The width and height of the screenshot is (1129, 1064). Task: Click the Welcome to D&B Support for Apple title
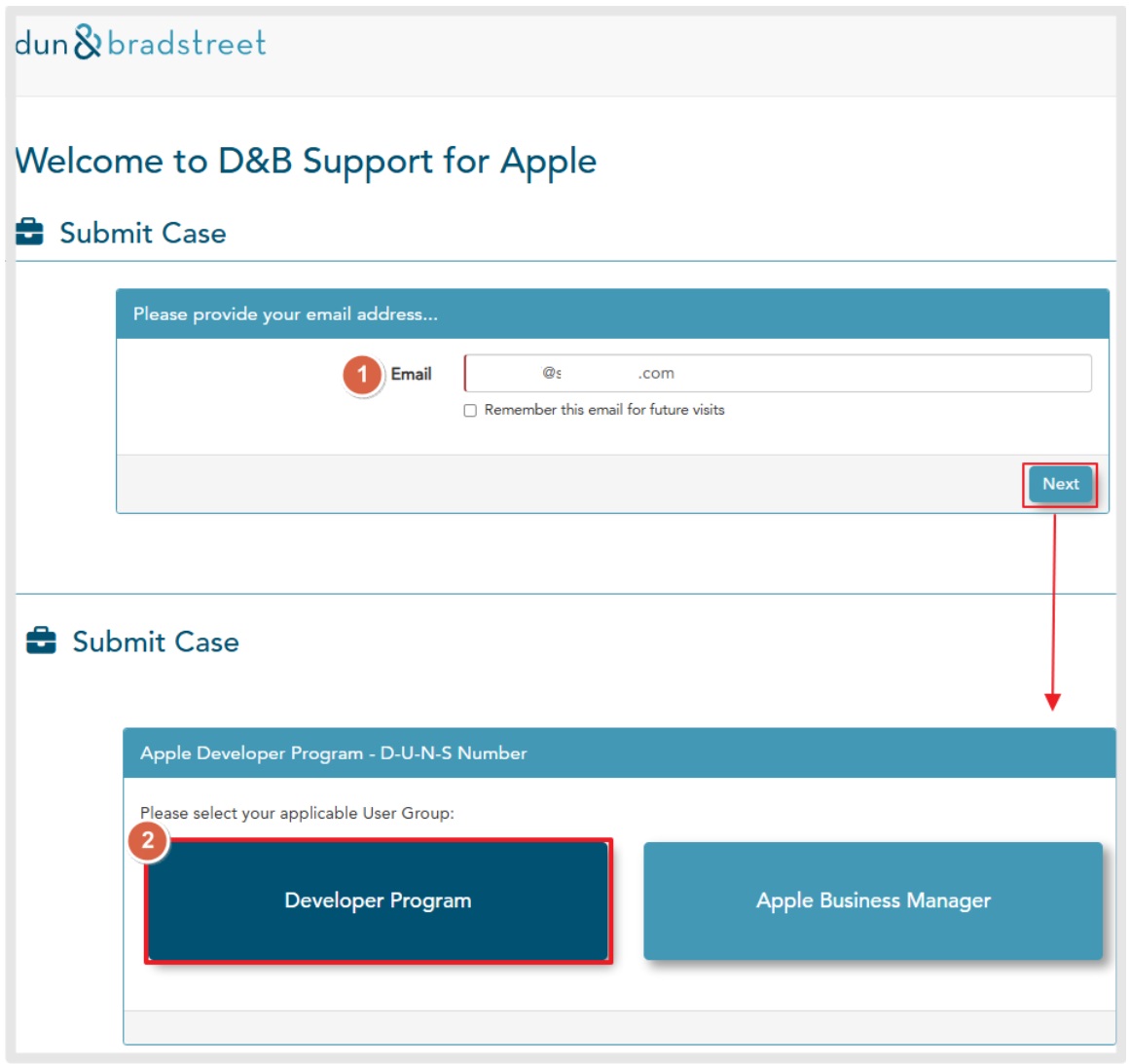pyautogui.click(x=306, y=162)
